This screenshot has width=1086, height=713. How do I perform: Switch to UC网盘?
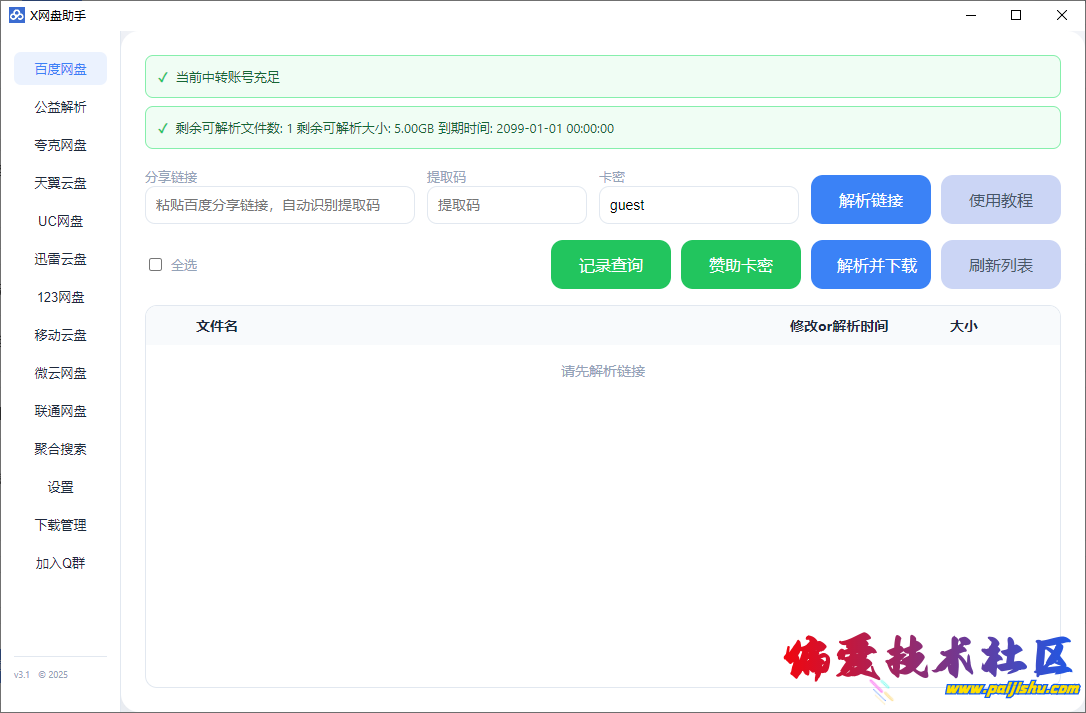[60, 221]
